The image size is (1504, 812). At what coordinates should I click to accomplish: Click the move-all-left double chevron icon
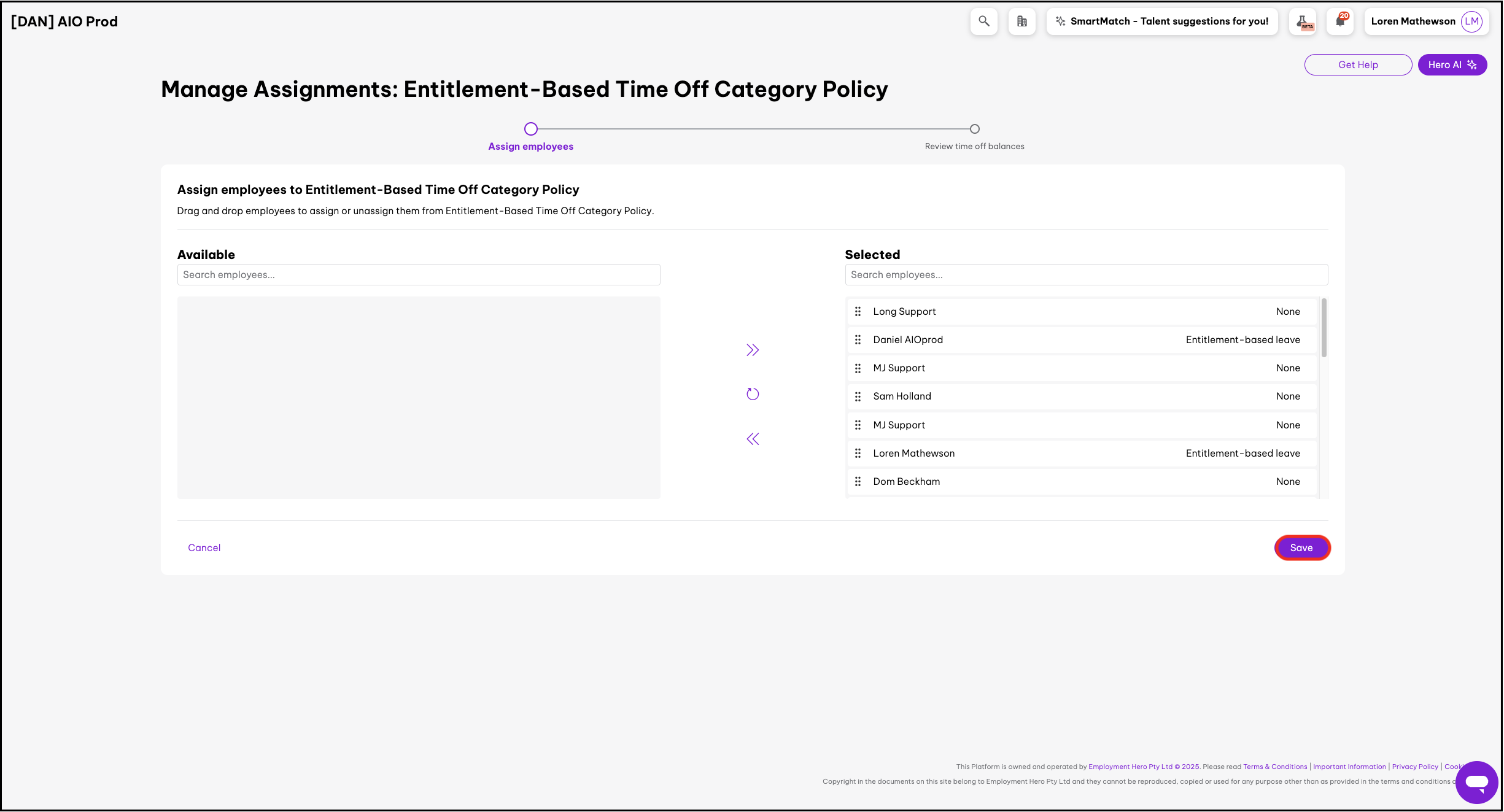753,439
